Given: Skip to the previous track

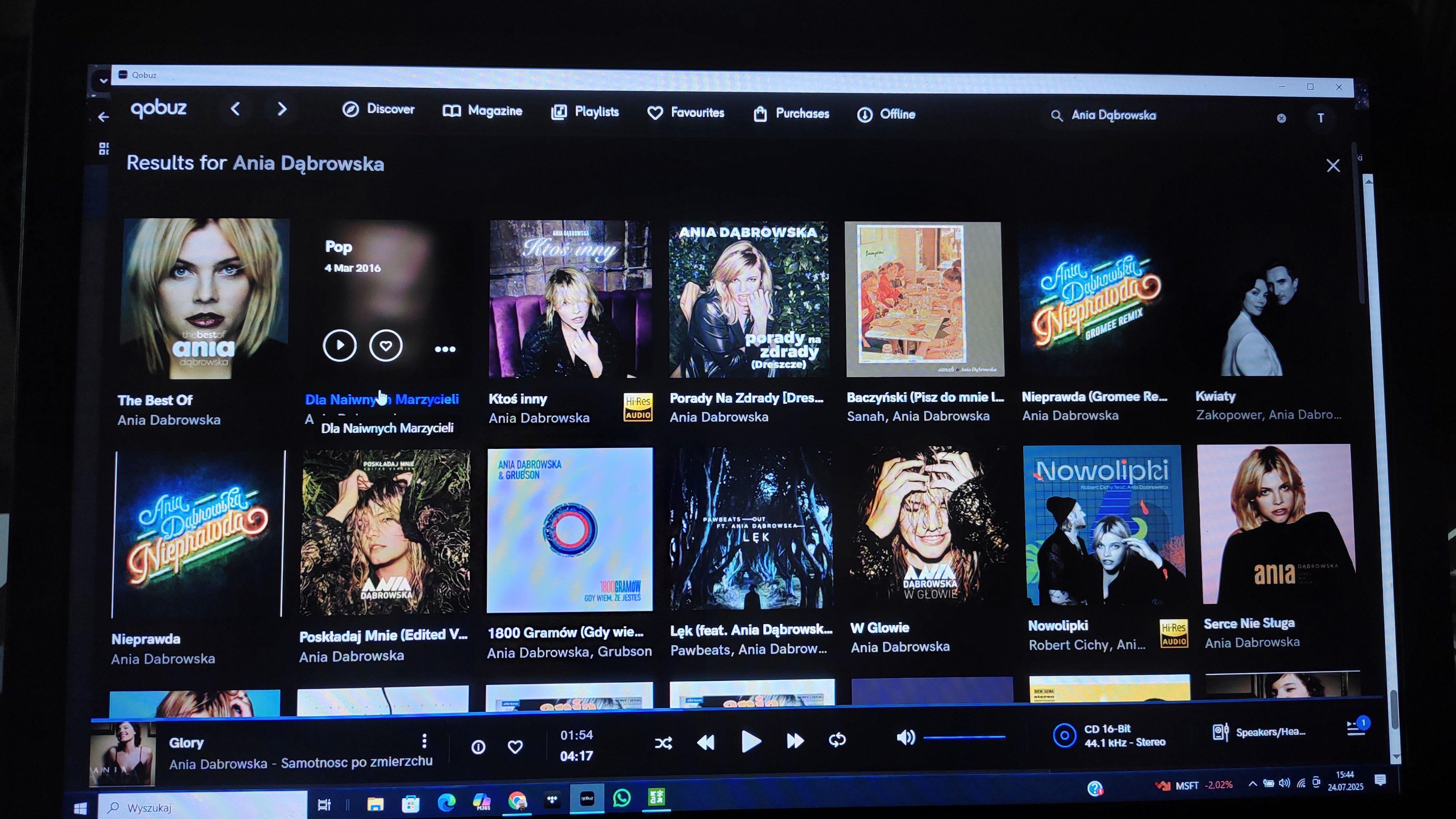Looking at the screenshot, I should coord(705,742).
